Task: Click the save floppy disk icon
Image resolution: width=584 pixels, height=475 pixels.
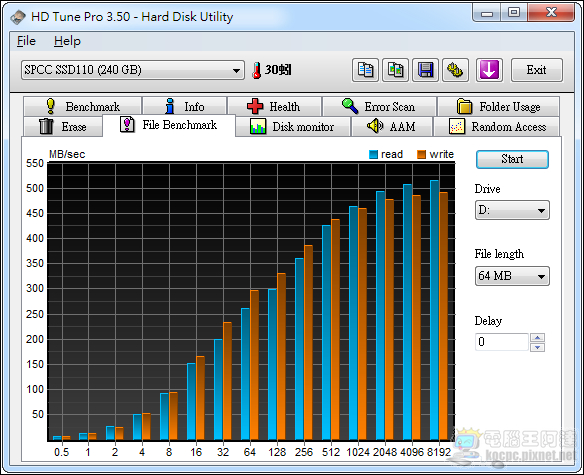Action: point(425,70)
